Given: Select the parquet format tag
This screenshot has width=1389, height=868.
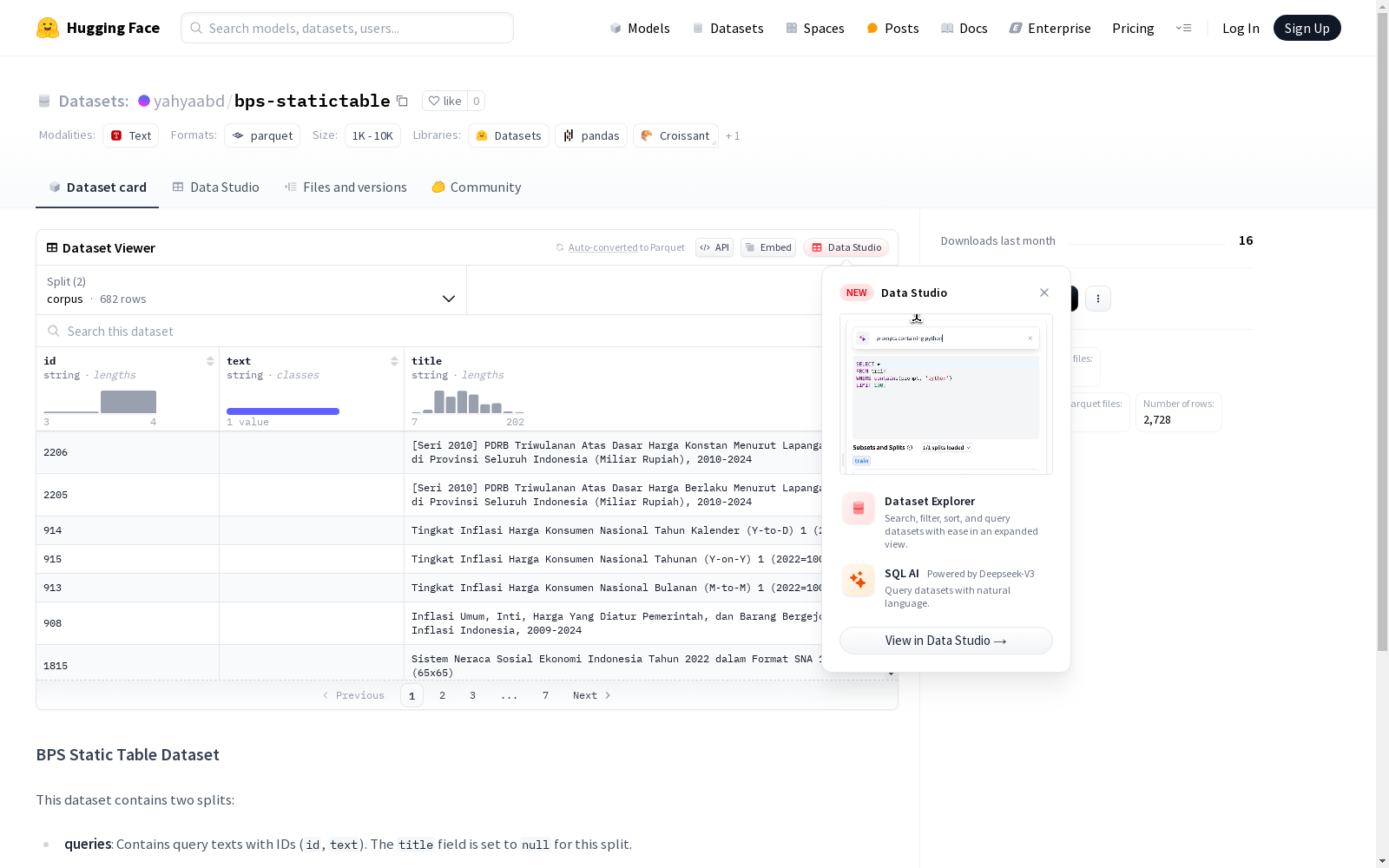Looking at the screenshot, I should [262, 135].
